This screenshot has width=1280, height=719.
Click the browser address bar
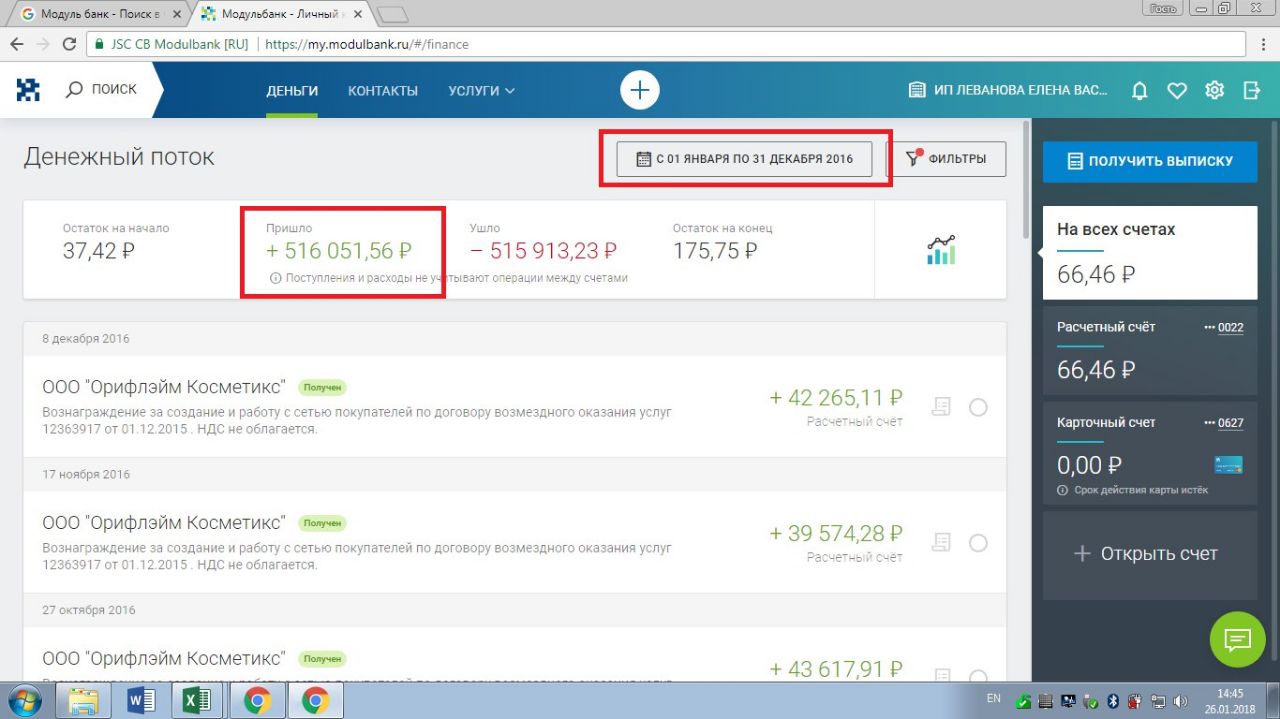[665, 44]
